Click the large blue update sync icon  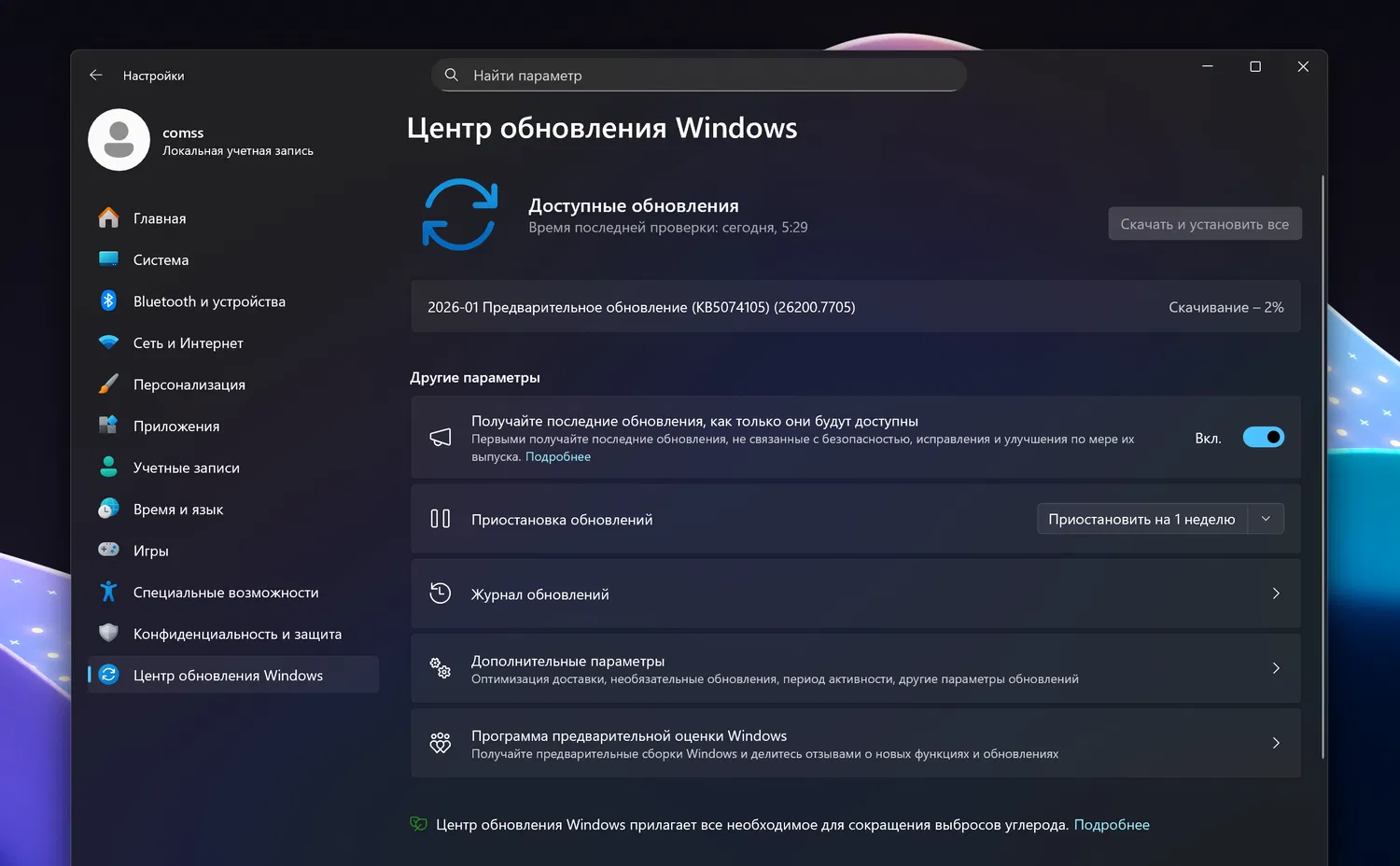[460, 215]
